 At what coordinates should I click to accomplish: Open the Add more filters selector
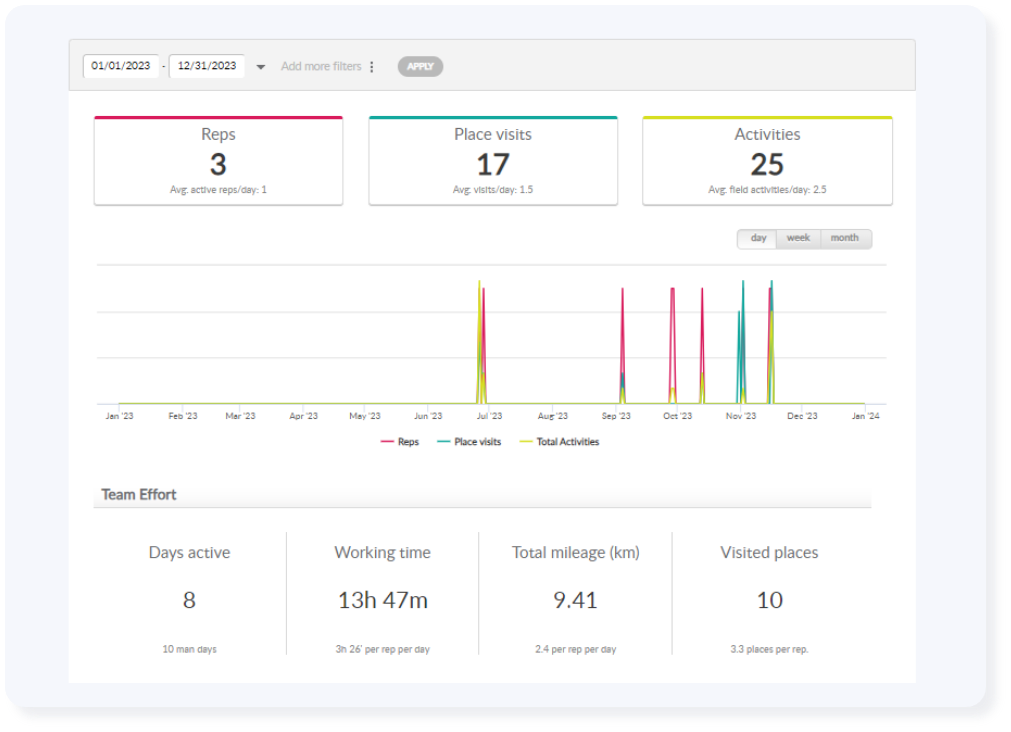tap(321, 67)
